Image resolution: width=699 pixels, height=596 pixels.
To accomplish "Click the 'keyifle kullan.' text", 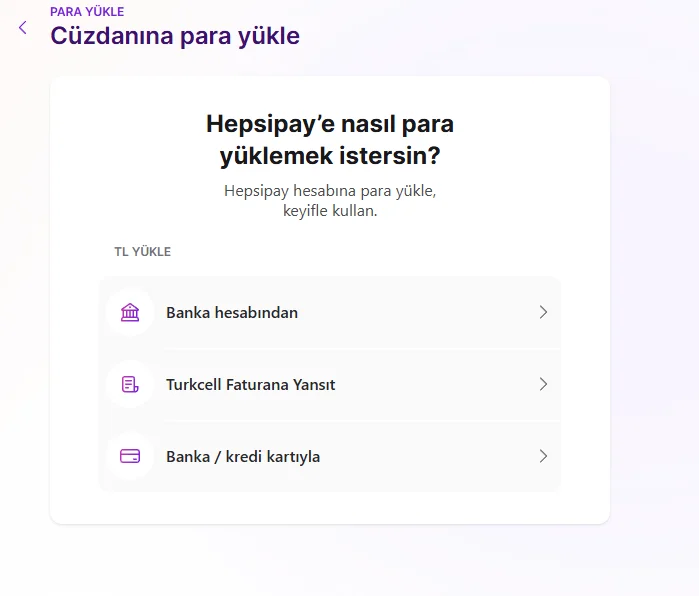I will [x=329, y=212].
